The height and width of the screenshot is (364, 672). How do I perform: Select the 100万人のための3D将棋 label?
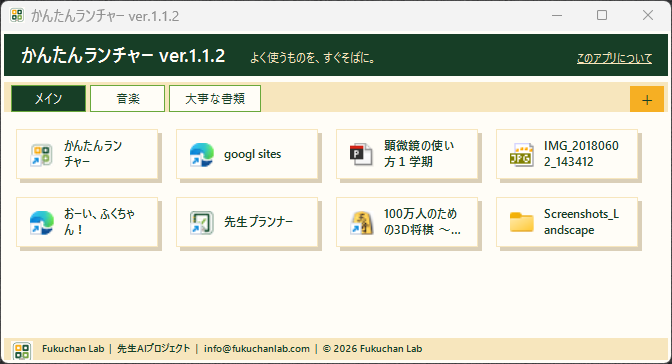(422, 222)
